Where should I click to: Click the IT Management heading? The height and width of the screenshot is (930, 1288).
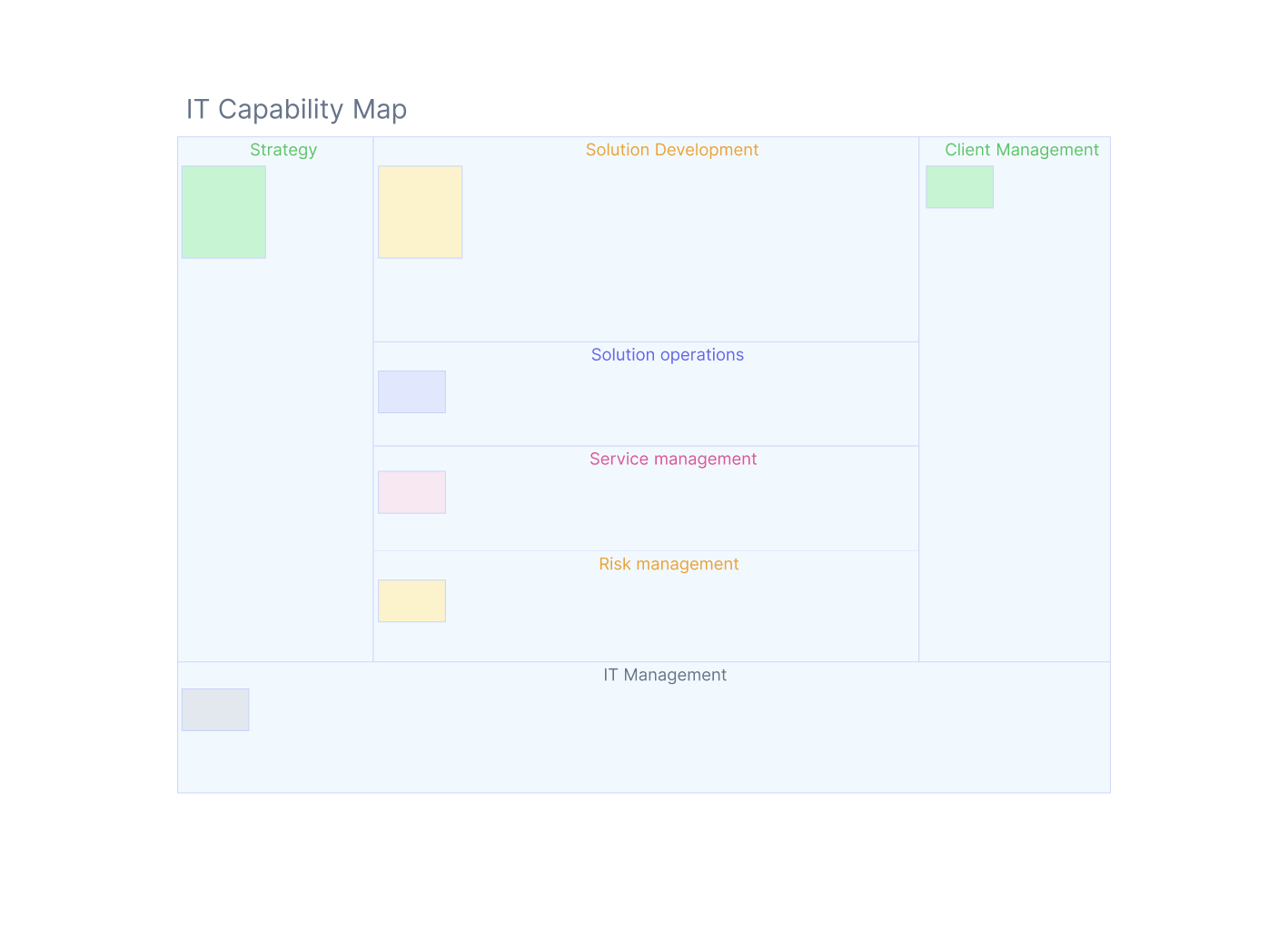point(665,675)
